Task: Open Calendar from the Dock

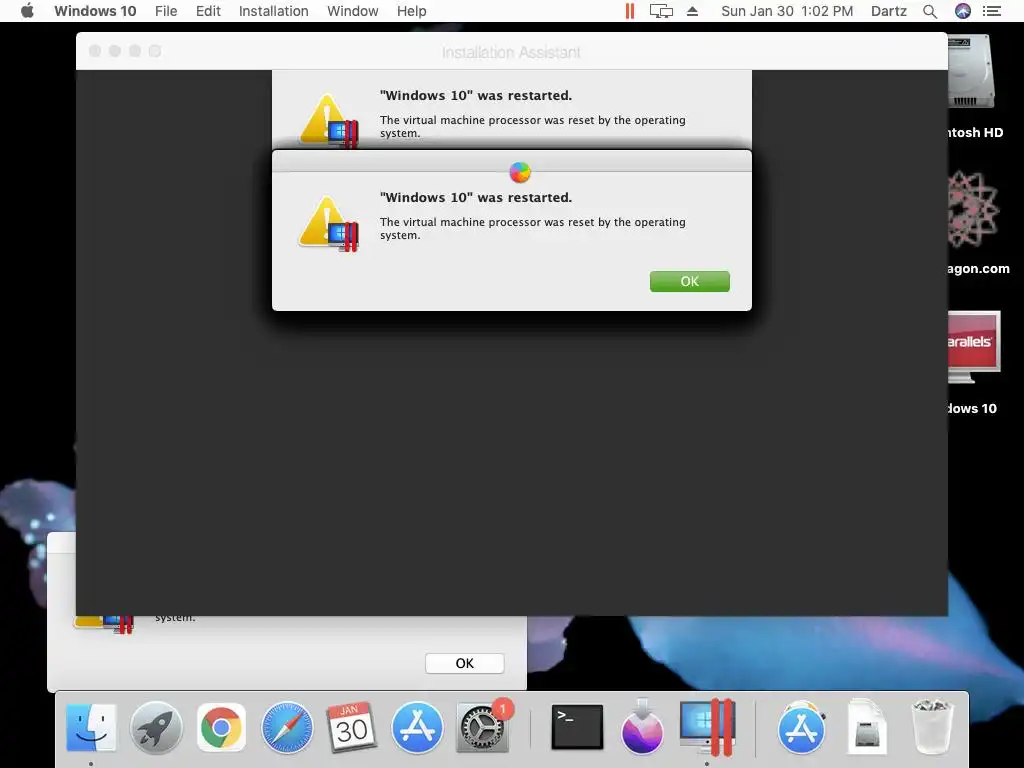Action: coord(351,727)
